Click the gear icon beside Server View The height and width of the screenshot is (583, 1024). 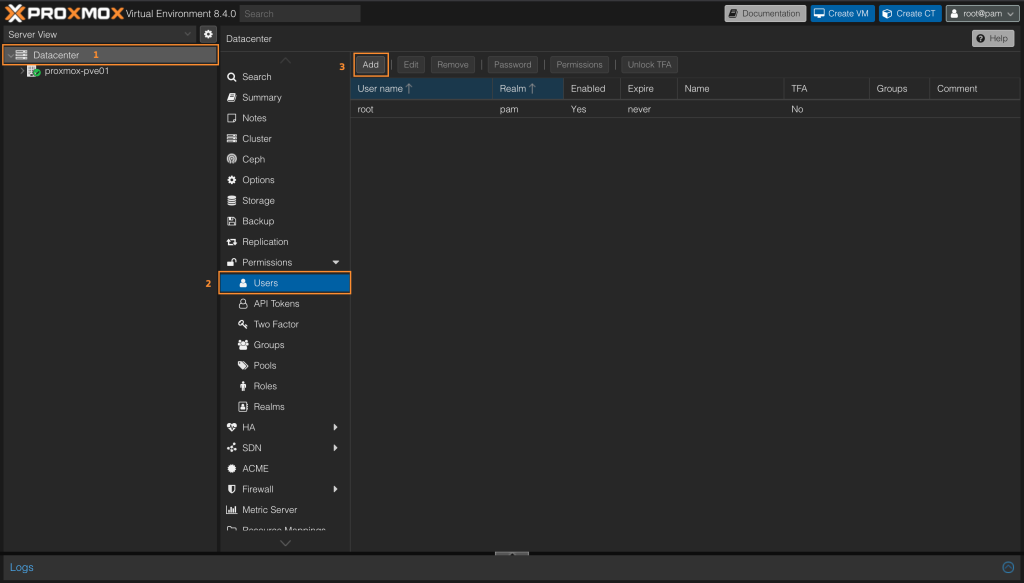point(208,34)
